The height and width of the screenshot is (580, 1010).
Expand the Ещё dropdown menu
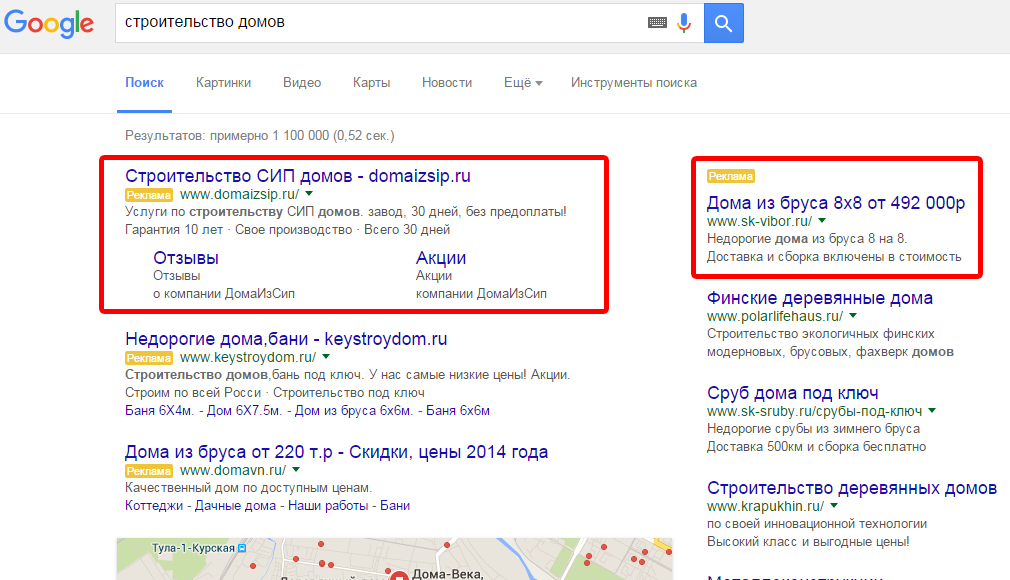coord(523,83)
